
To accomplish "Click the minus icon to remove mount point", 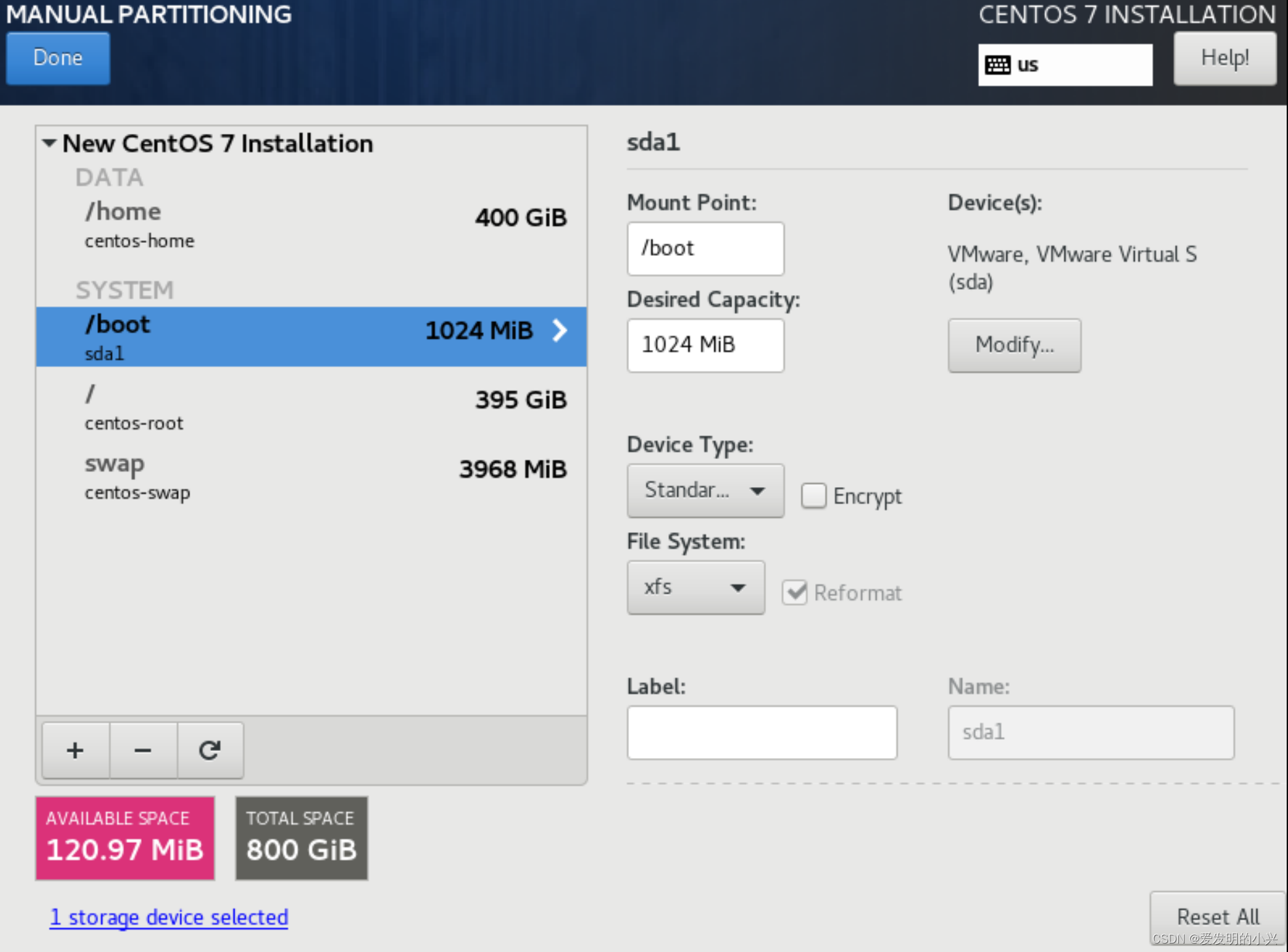I will pyautogui.click(x=143, y=750).
